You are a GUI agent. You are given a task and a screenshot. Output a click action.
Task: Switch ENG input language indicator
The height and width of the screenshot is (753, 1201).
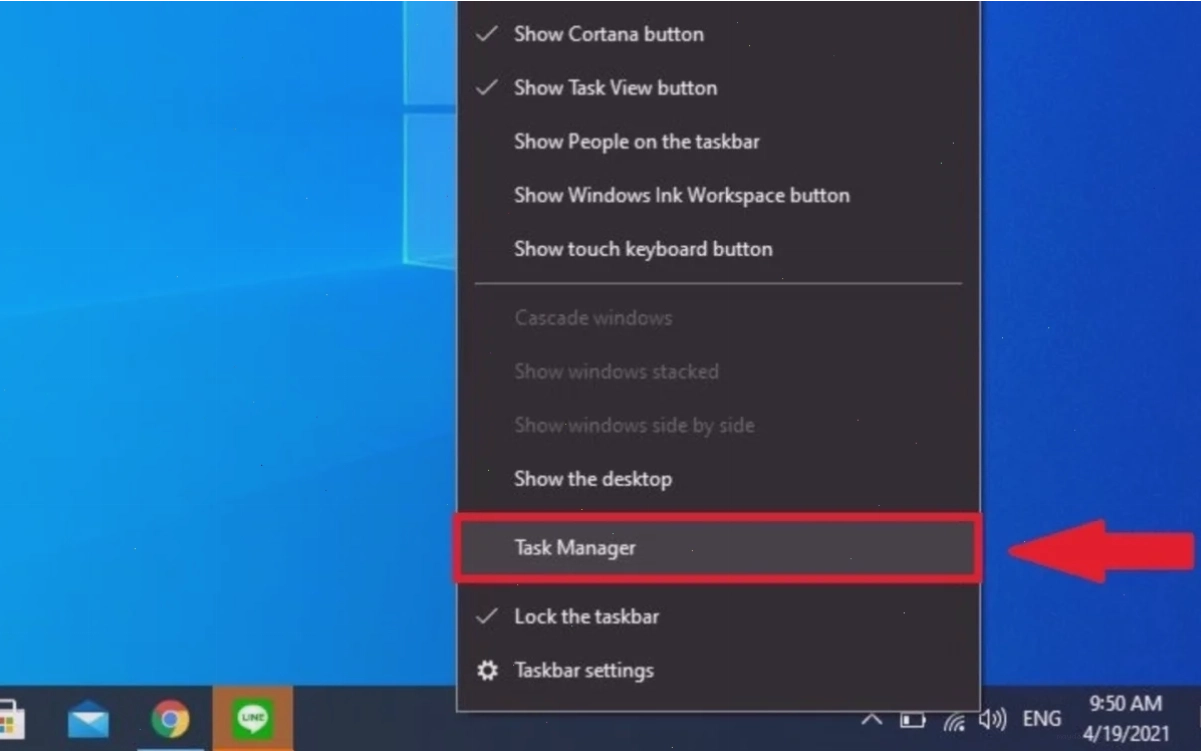coord(1042,719)
